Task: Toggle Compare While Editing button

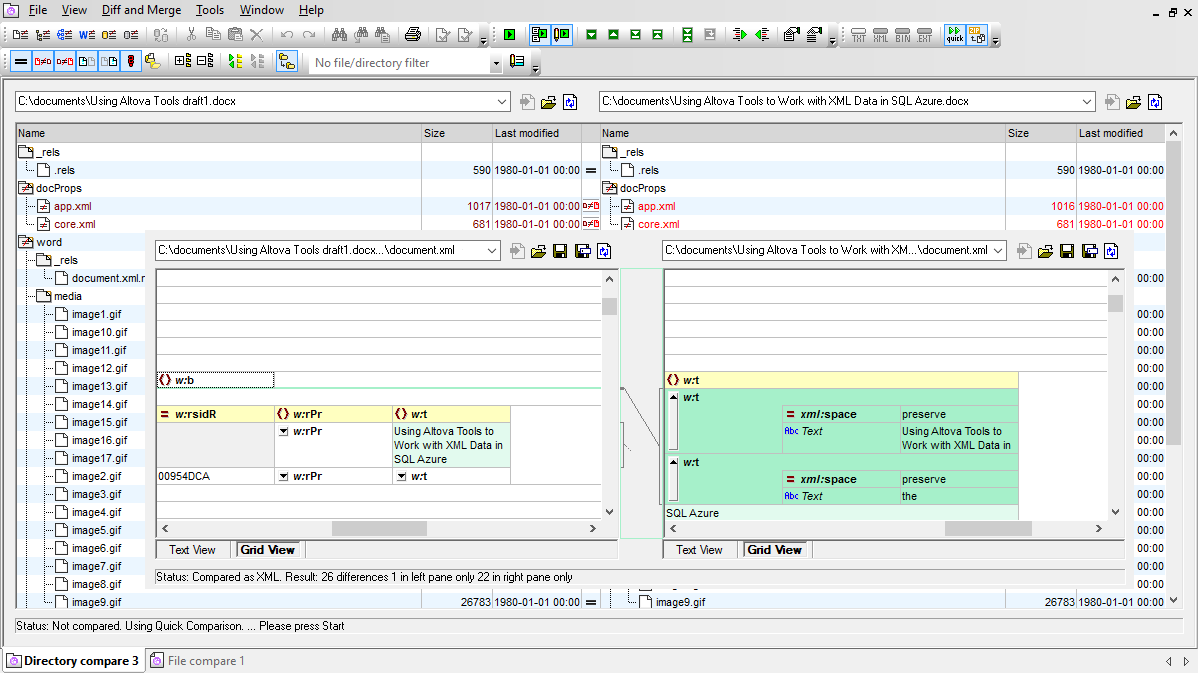Action: coord(562,35)
